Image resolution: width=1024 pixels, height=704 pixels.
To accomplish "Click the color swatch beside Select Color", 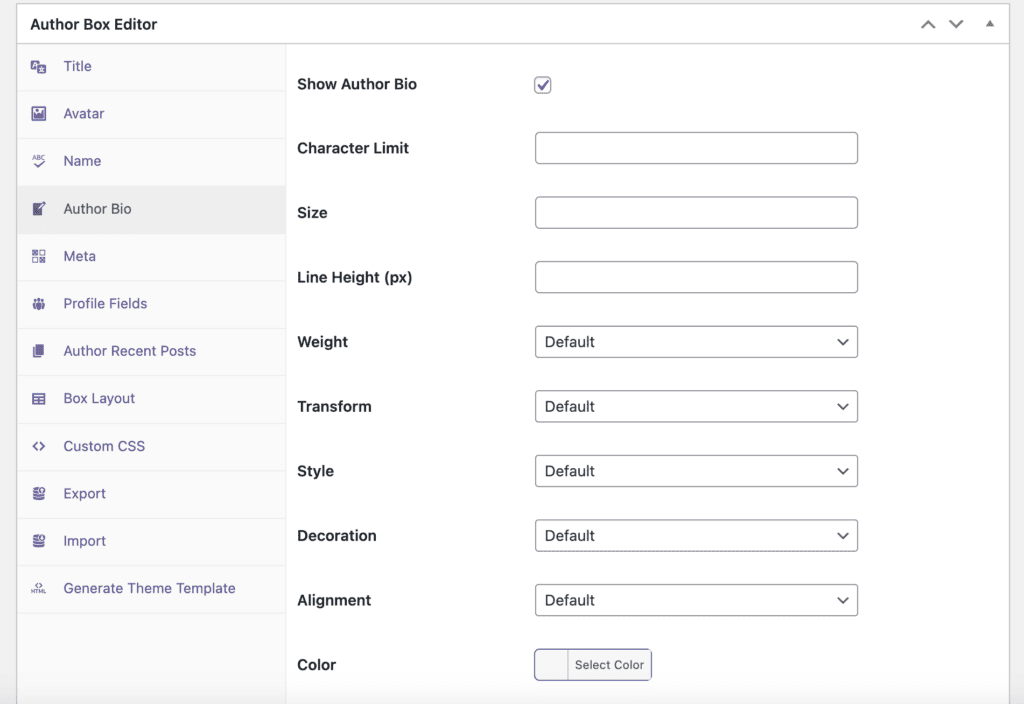I will [550, 664].
